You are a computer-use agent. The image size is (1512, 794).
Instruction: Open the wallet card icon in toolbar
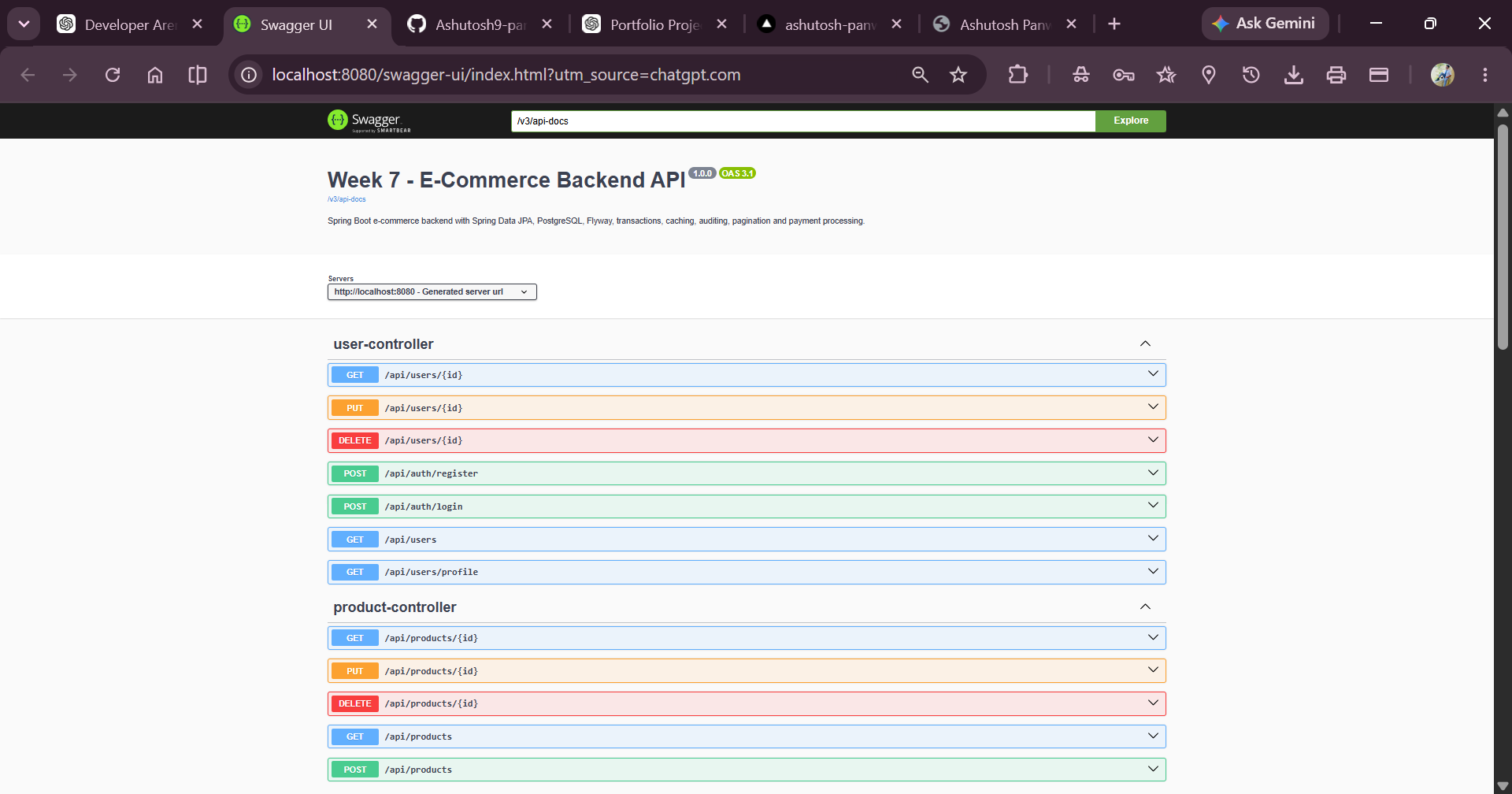click(1379, 75)
